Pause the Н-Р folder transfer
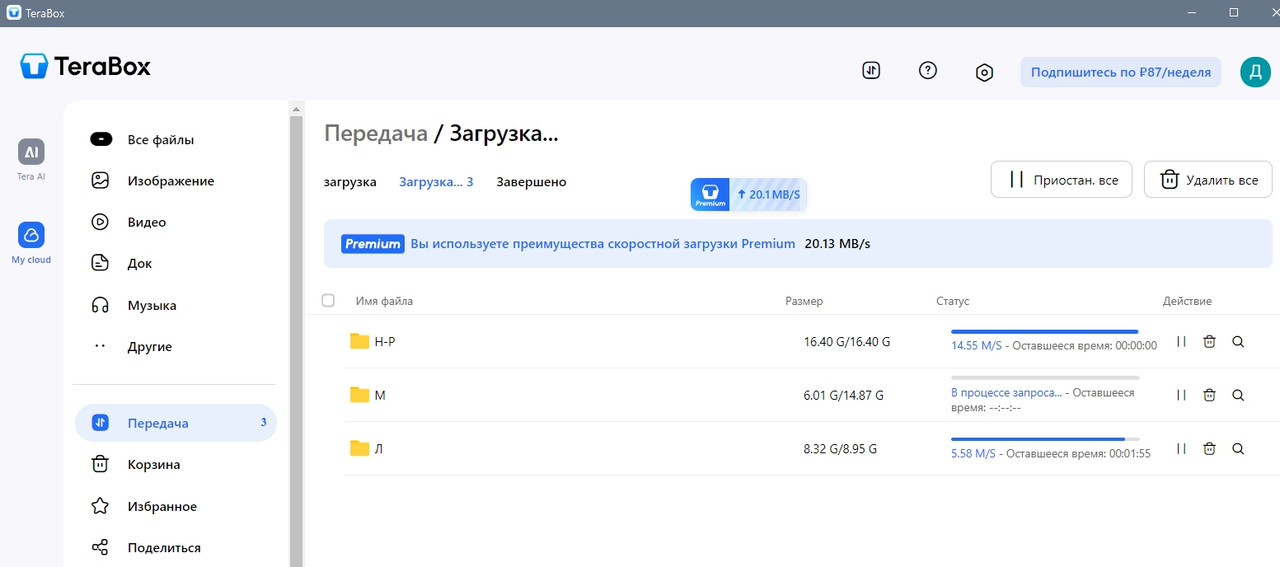The image size is (1280, 567). pyautogui.click(x=1181, y=341)
